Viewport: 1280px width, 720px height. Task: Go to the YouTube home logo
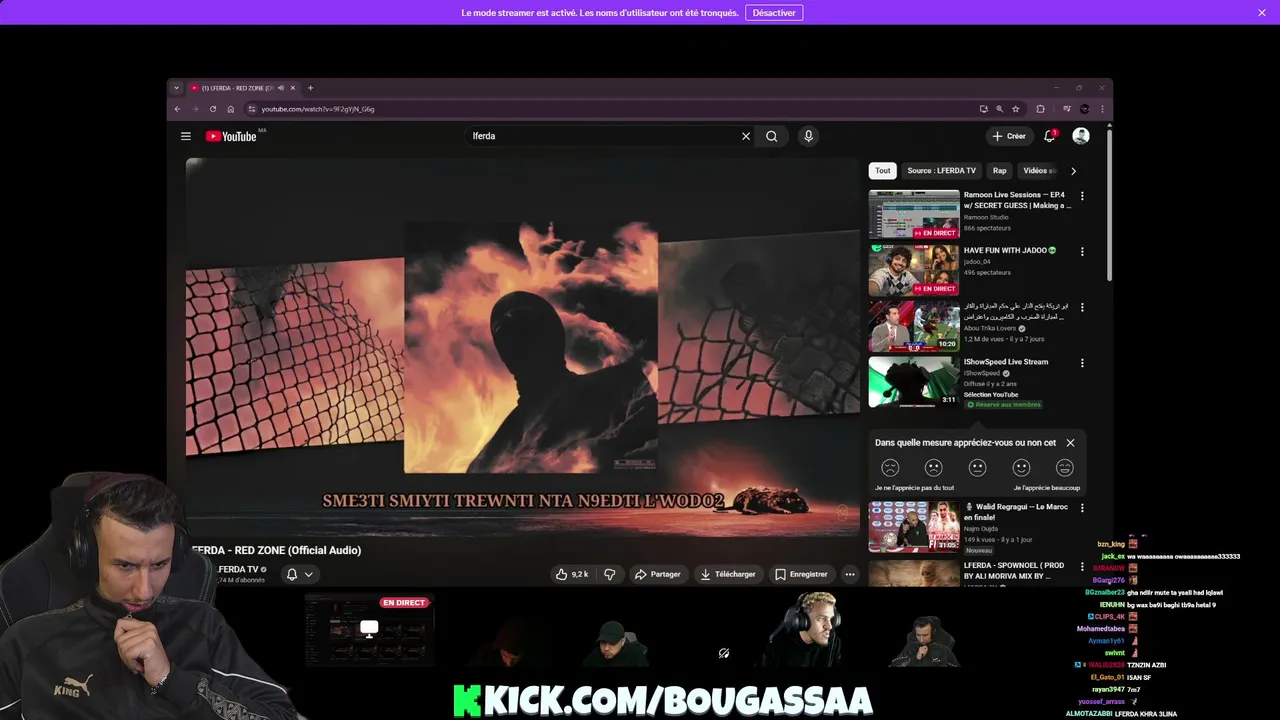pos(232,136)
